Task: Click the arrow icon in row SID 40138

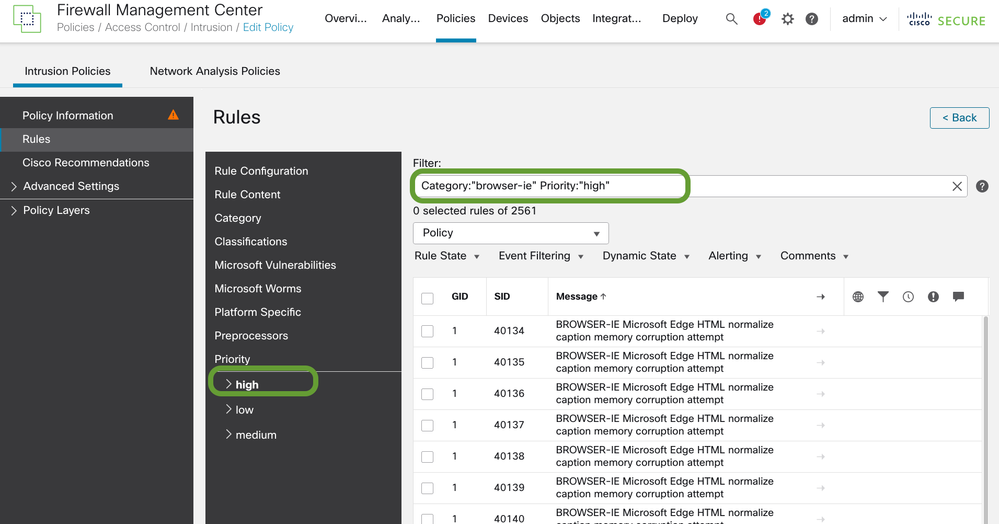Action: coord(821,456)
